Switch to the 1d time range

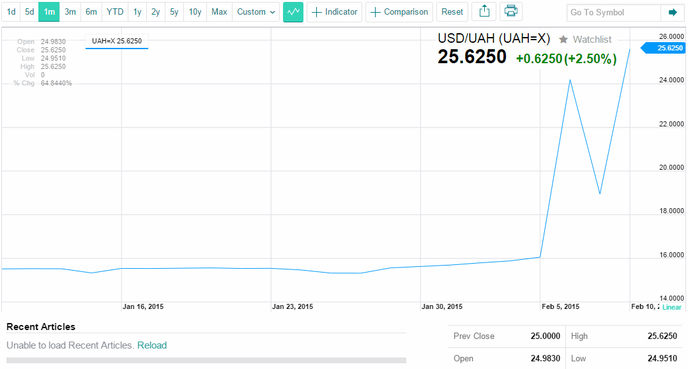pos(11,12)
